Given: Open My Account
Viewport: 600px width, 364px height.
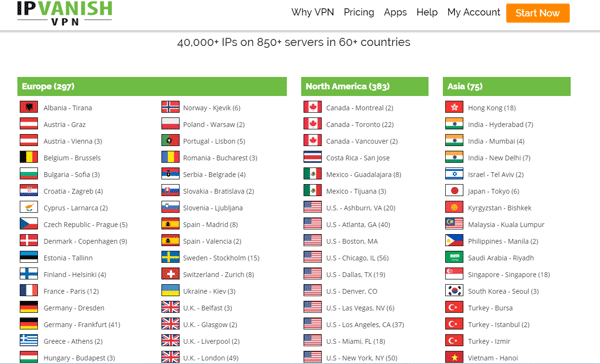Looking at the screenshot, I should click(x=473, y=12).
